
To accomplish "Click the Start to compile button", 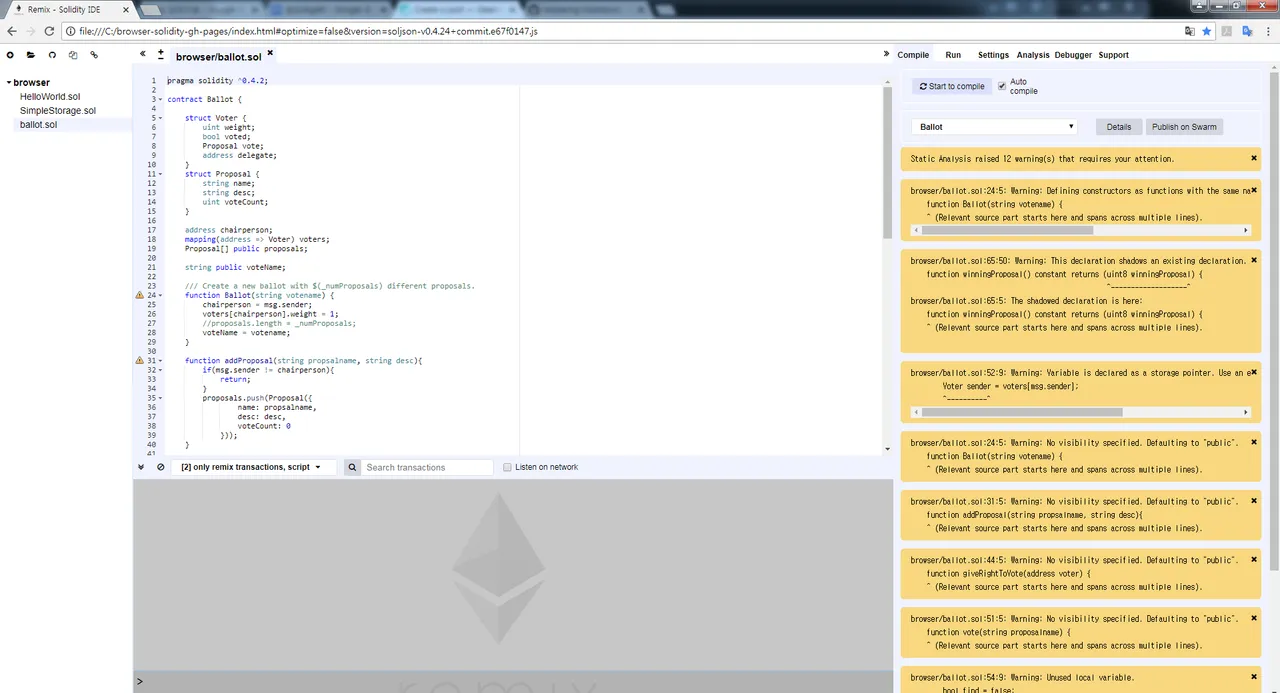I will point(952,87).
